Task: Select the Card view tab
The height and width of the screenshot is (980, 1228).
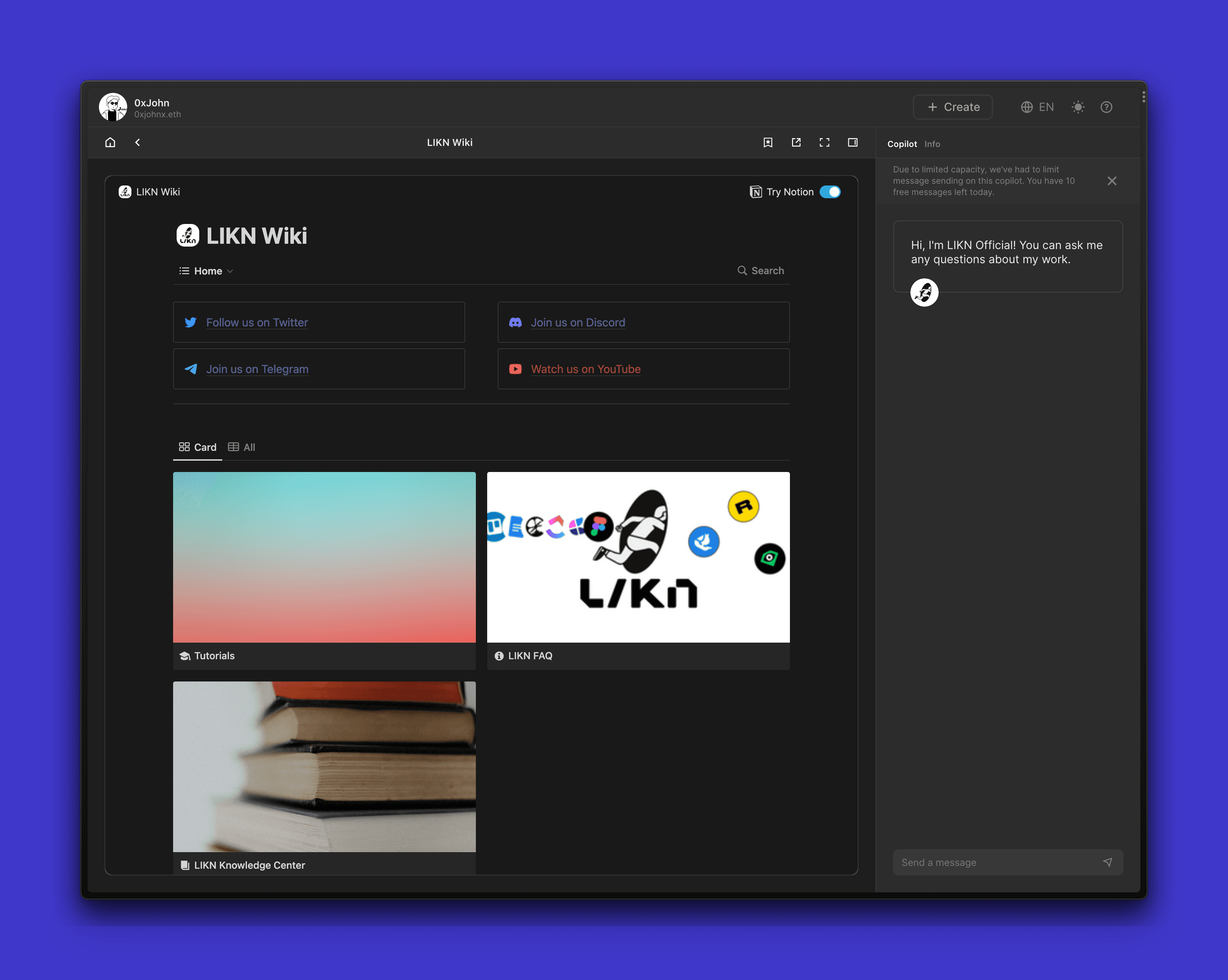Action: pos(197,447)
